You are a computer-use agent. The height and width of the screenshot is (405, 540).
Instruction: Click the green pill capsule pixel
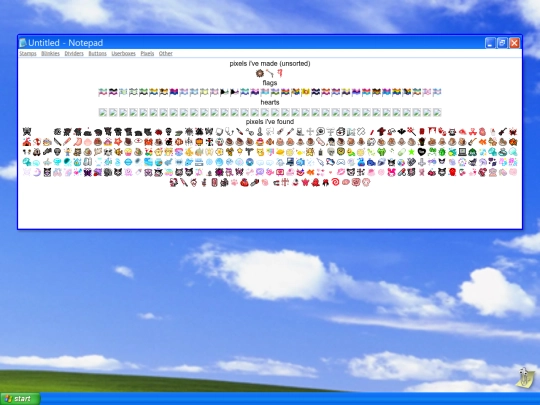(402, 152)
